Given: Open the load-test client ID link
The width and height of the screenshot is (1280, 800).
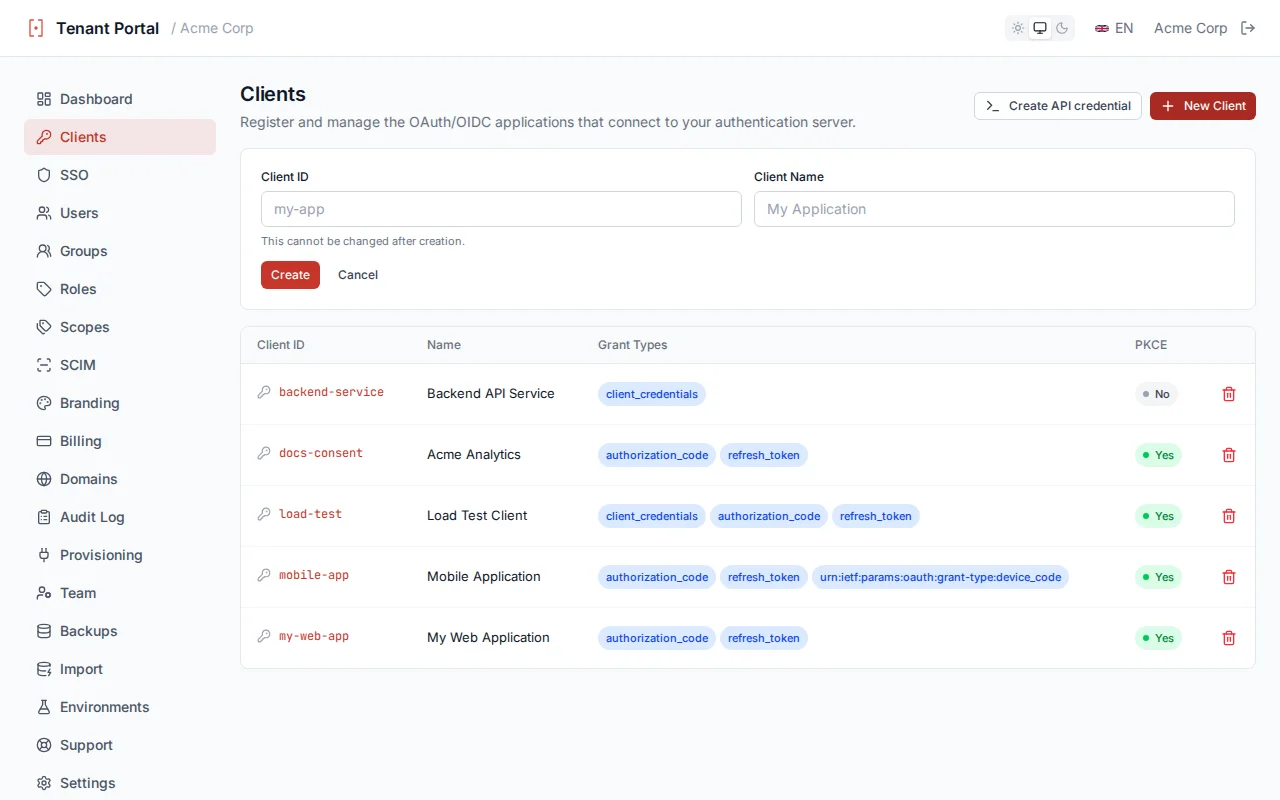Looking at the screenshot, I should [x=310, y=514].
